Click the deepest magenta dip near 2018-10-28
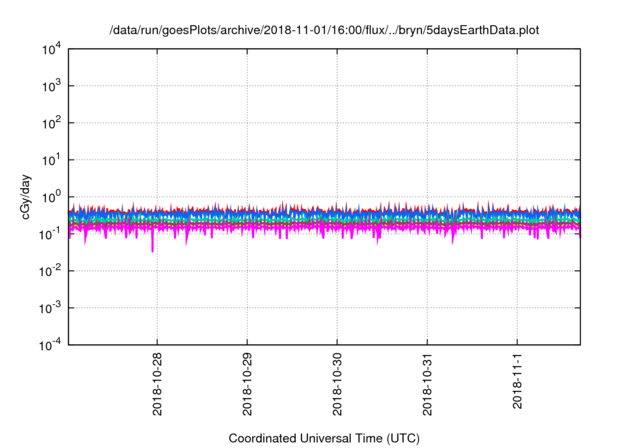The image size is (640, 448). (x=153, y=248)
